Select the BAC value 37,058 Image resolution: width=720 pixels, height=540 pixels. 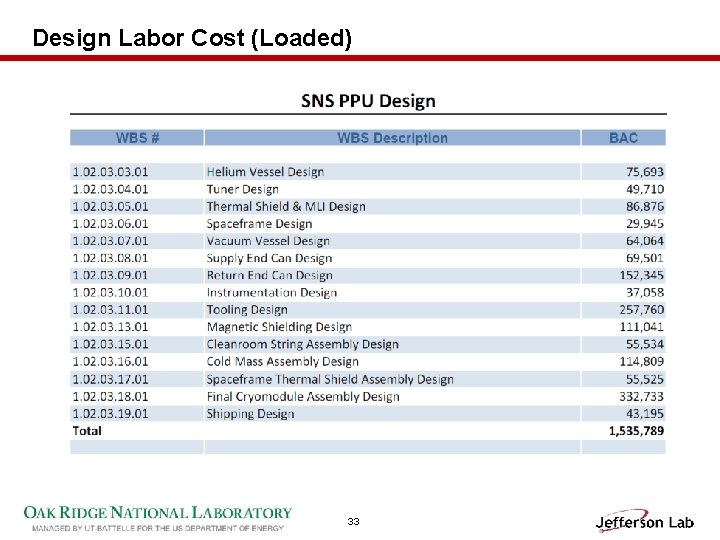pyautogui.click(x=645, y=292)
